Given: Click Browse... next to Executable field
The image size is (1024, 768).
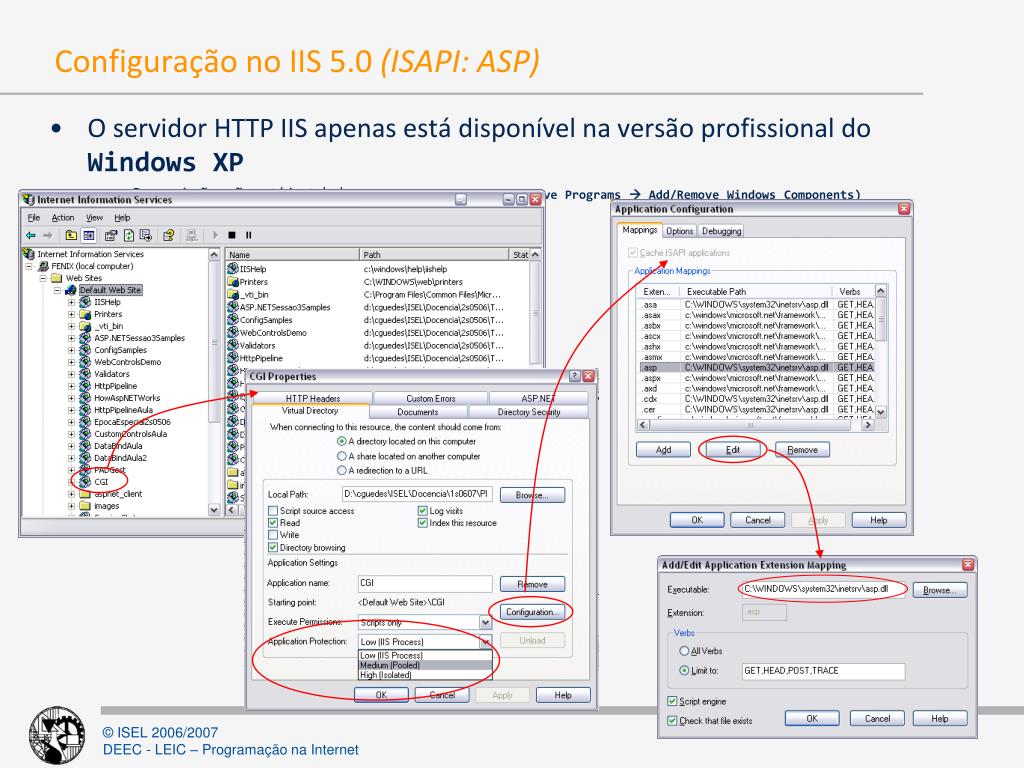Looking at the screenshot, I should 940,590.
